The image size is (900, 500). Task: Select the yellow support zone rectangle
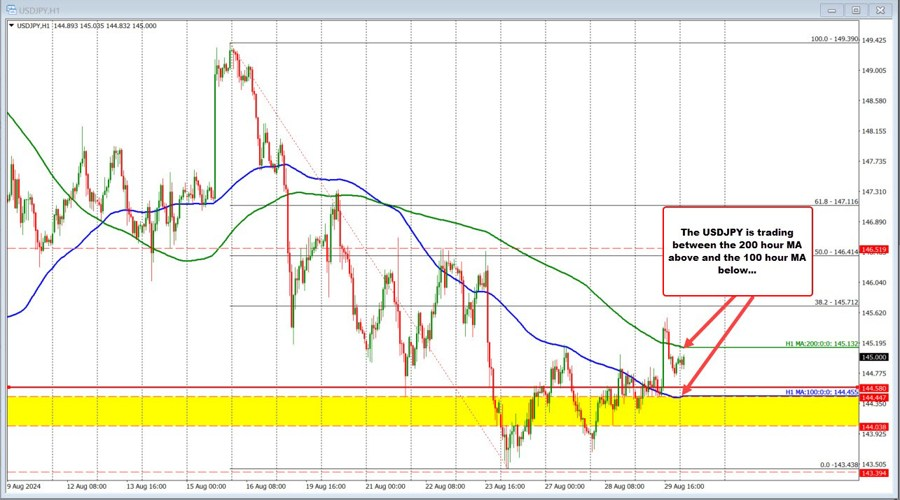(x=433, y=411)
